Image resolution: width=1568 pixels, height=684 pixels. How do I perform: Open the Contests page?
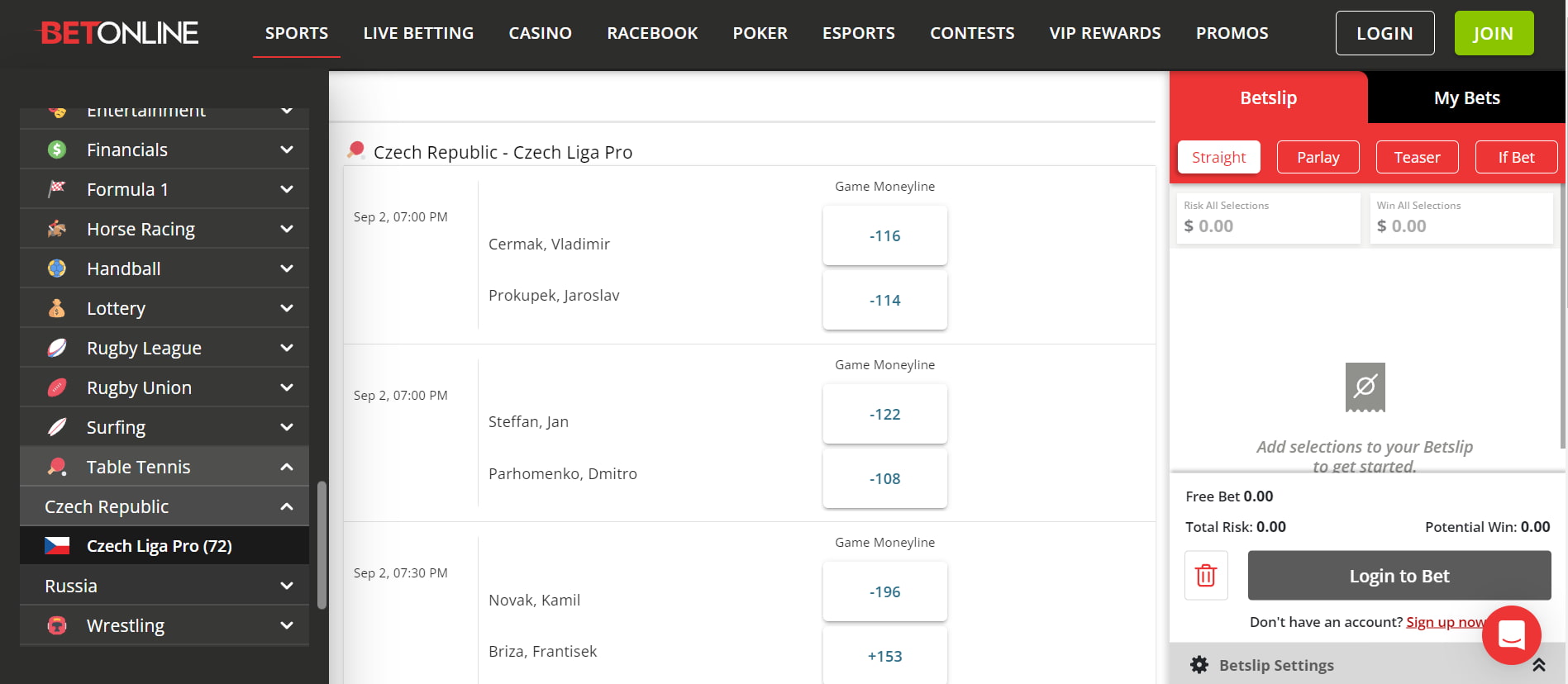pyautogui.click(x=972, y=33)
